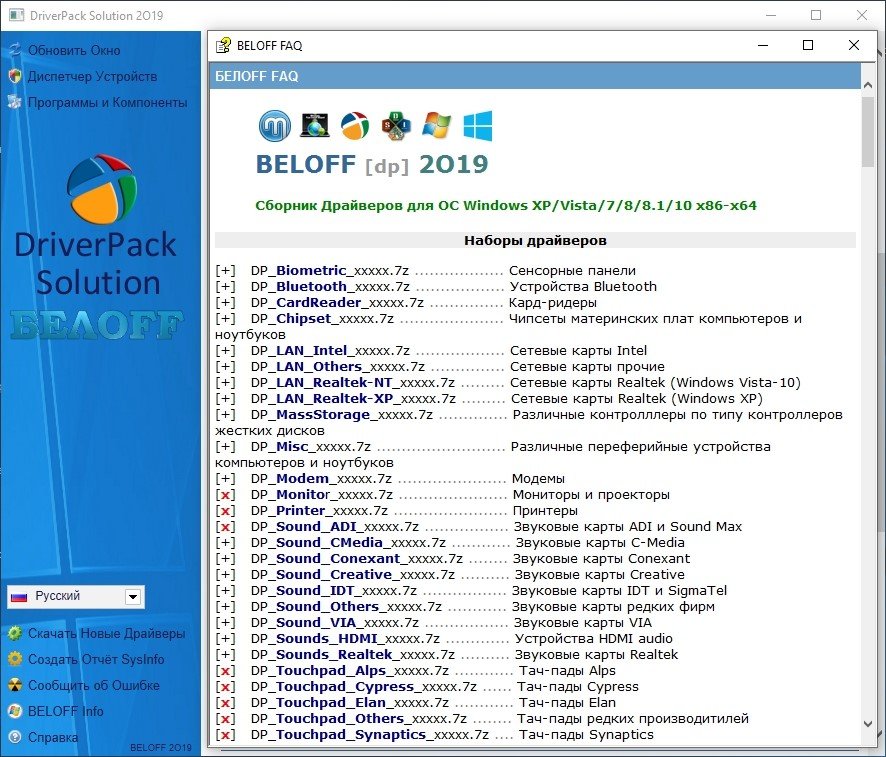Open Программы и Компоненты from the sidebar
This screenshot has width=886, height=757.
pyautogui.click(x=108, y=102)
